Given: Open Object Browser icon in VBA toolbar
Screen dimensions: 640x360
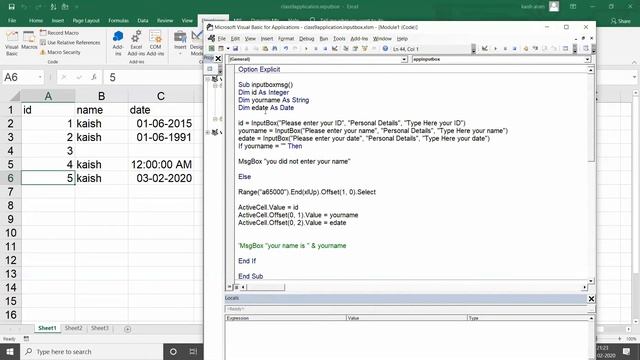Looking at the screenshot, I should tap(364, 49).
